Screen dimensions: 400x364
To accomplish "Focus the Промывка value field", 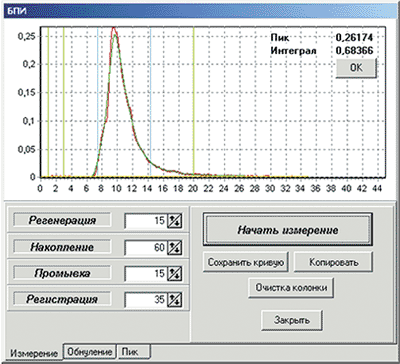I will click(146, 274).
